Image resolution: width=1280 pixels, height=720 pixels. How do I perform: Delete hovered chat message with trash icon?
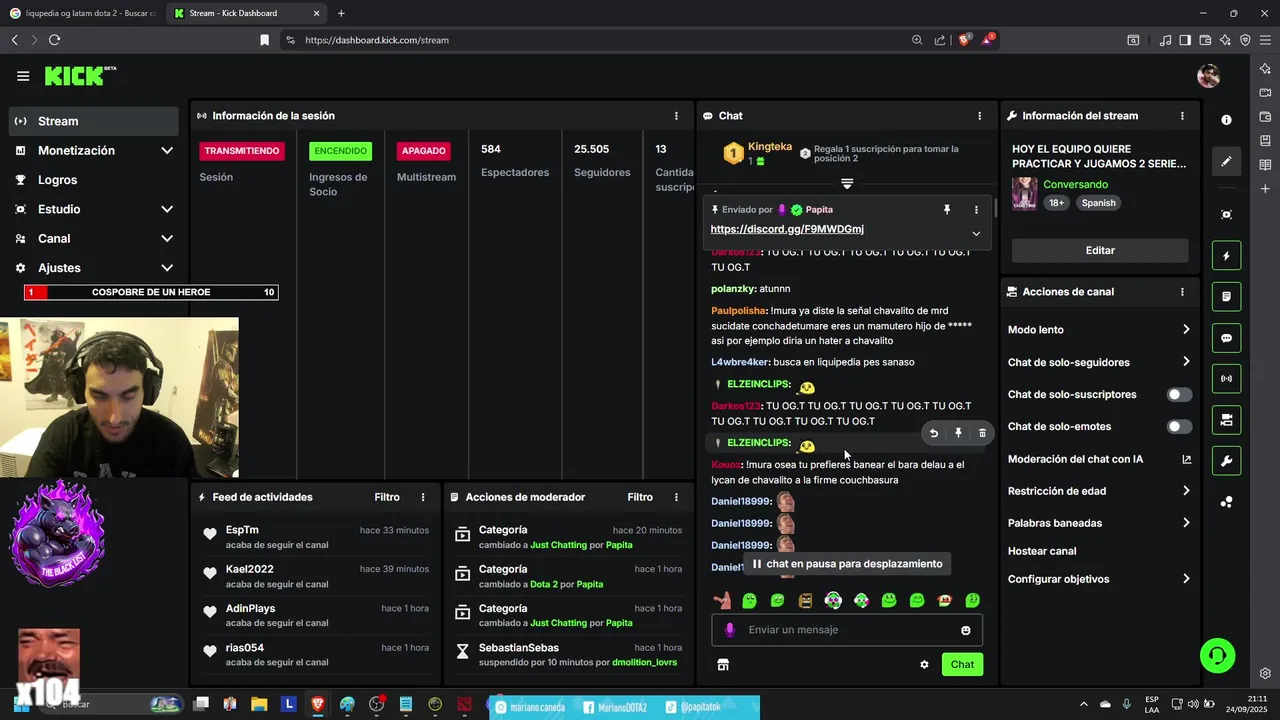[982, 433]
